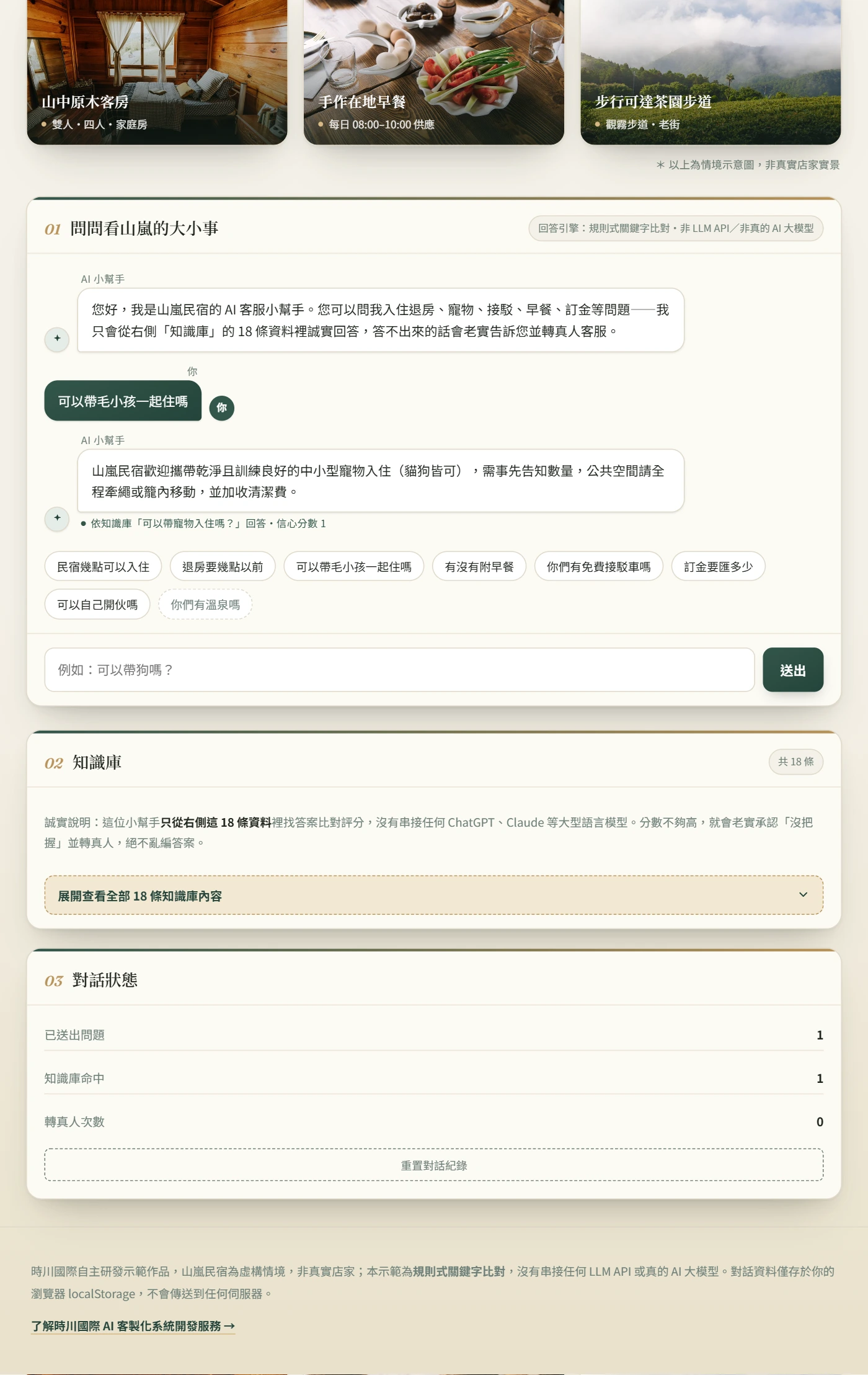The height and width of the screenshot is (1375, 868).
Task: Focus the question input field 例如：可以帶狗嗎？
Action: (399, 670)
